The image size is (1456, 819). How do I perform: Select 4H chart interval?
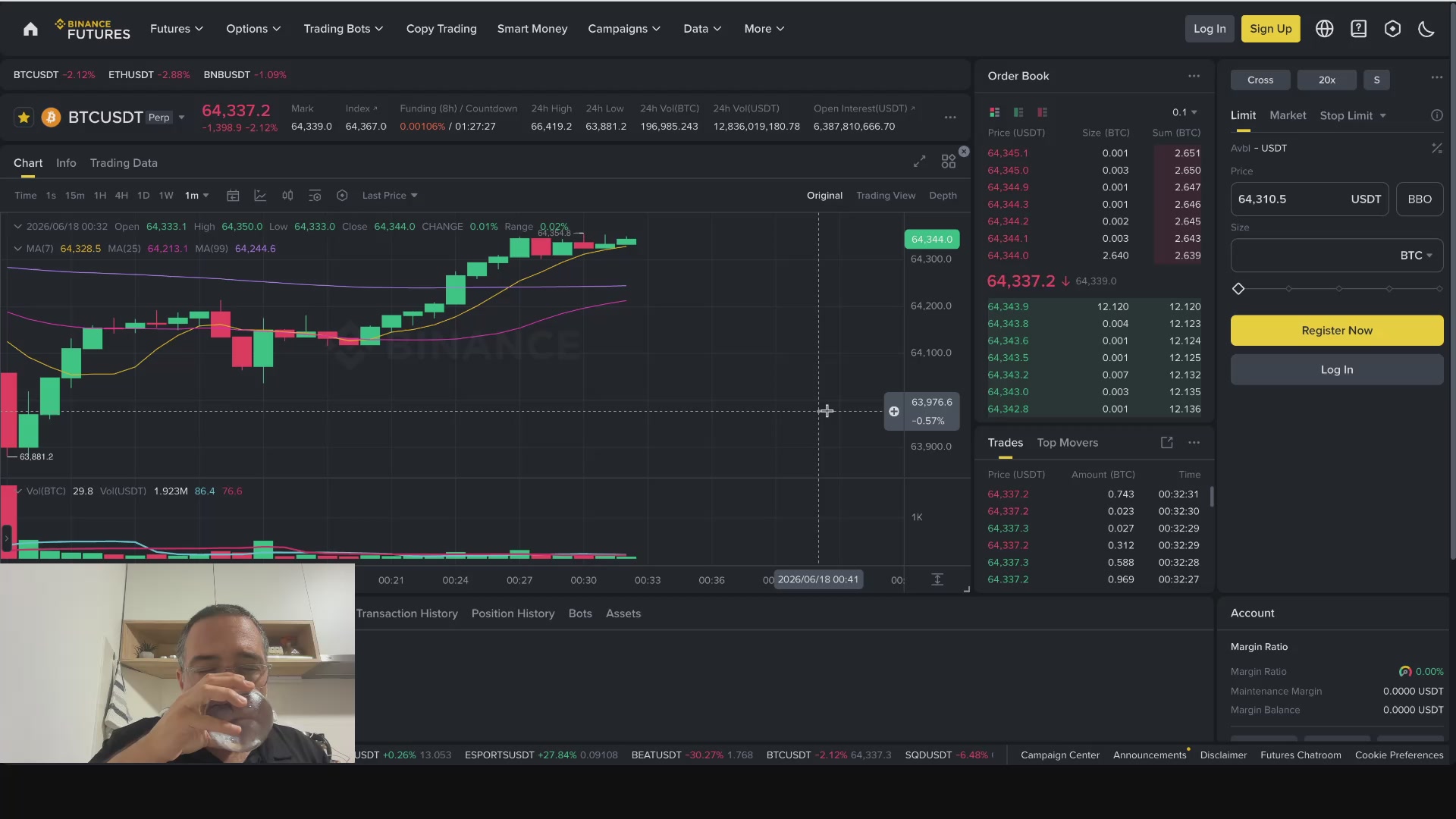(x=121, y=196)
